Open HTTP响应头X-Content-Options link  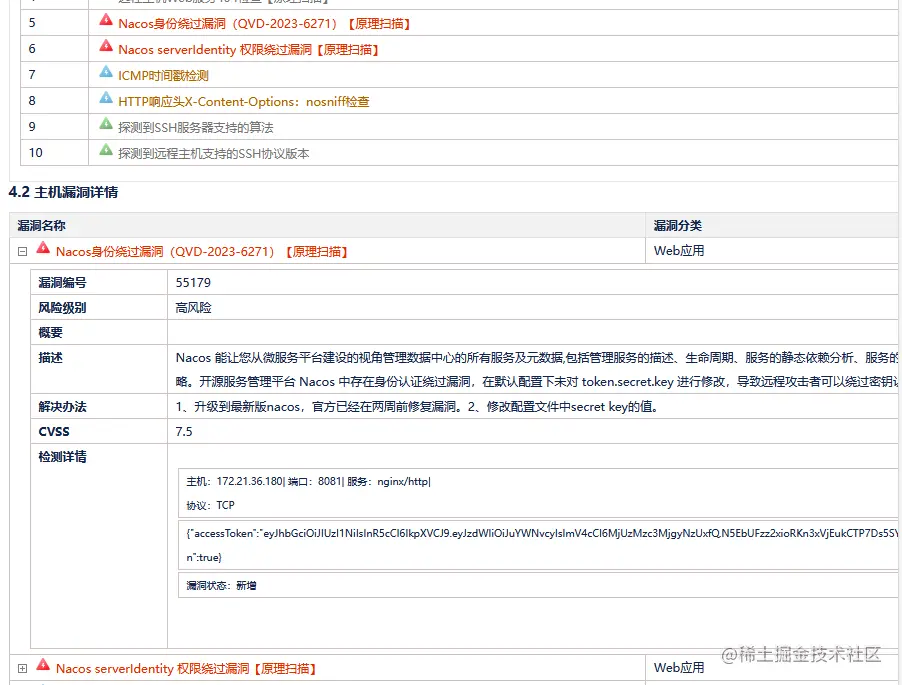coord(244,102)
